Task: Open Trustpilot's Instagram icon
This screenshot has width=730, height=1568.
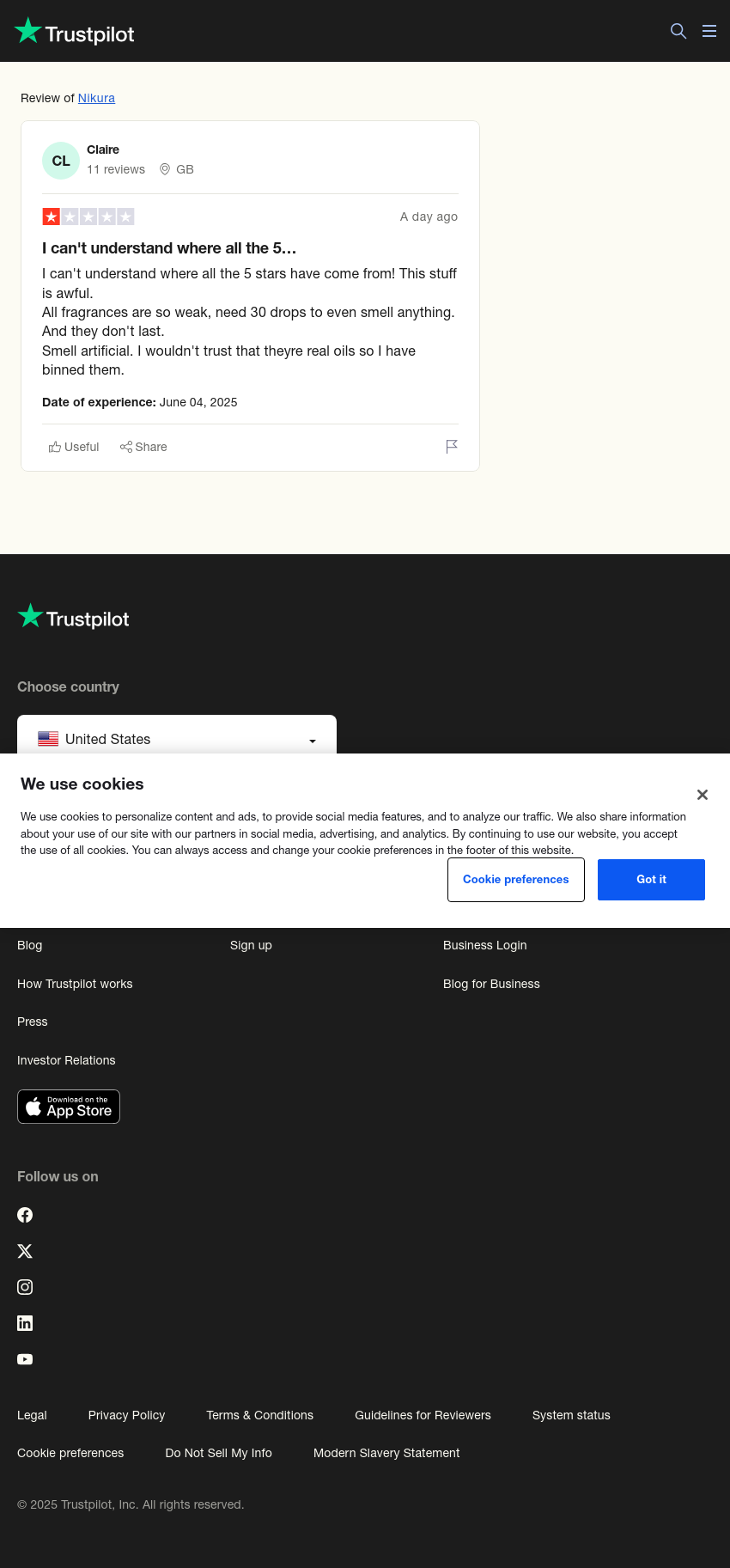Action: coord(25,1287)
